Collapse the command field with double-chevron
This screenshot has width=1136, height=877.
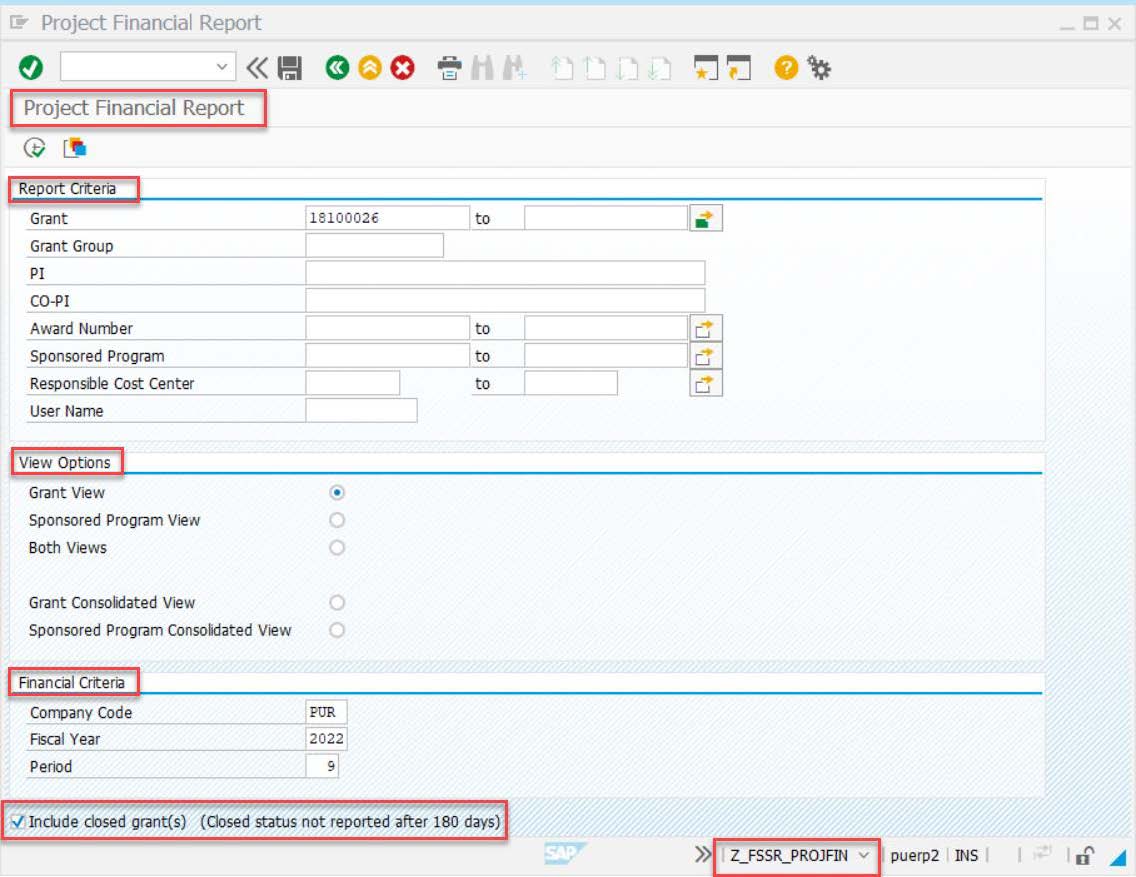pyautogui.click(x=256, y=68)
